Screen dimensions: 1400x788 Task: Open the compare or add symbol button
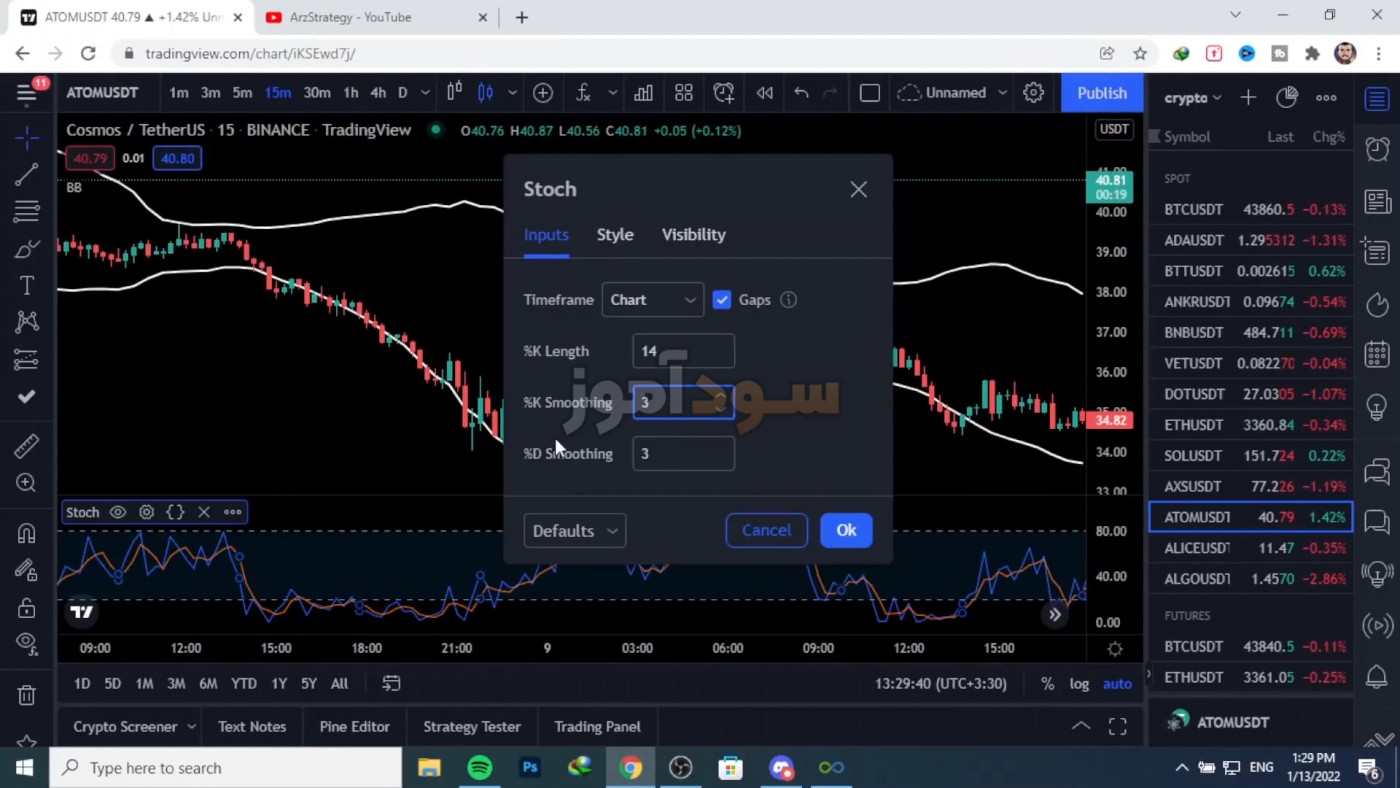543,93
